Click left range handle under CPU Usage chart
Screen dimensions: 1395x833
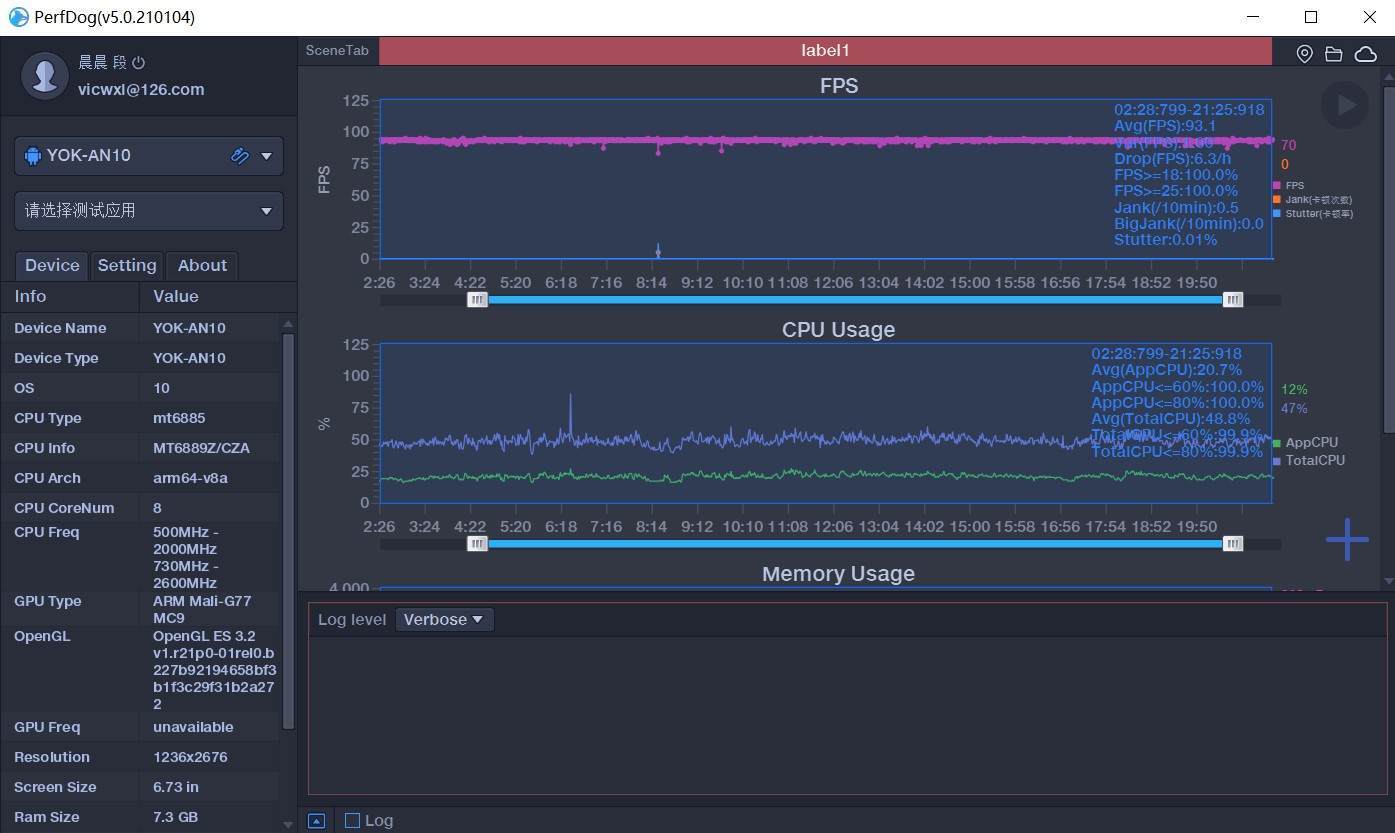(478, 544)
